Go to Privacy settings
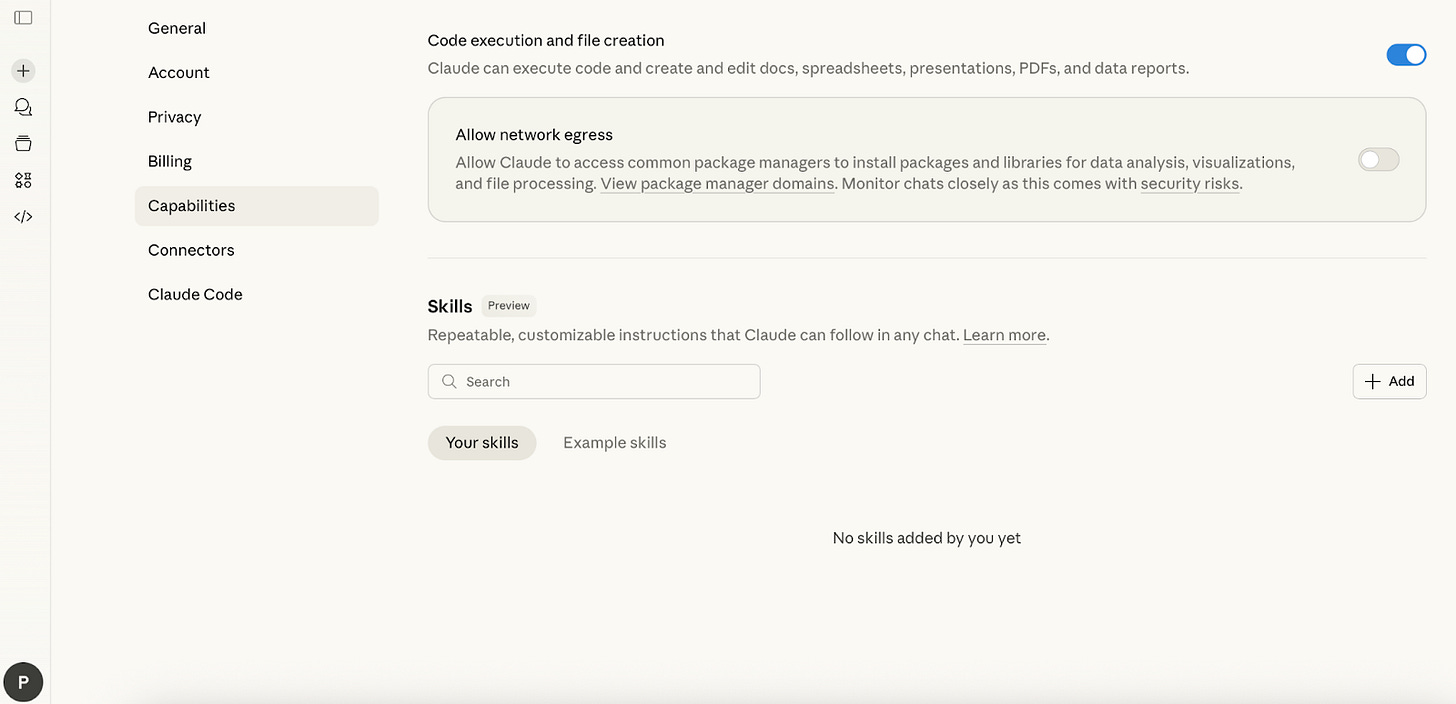1456x704 pixels. coord(174,117)
